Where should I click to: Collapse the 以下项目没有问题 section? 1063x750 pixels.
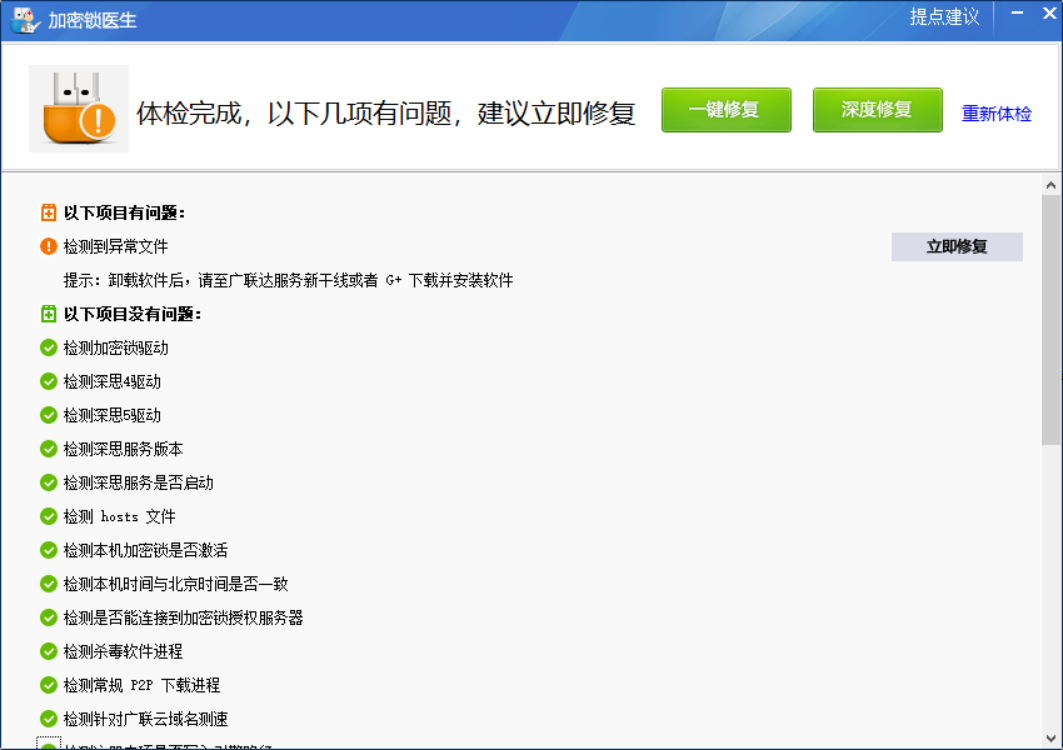[48, 314]
